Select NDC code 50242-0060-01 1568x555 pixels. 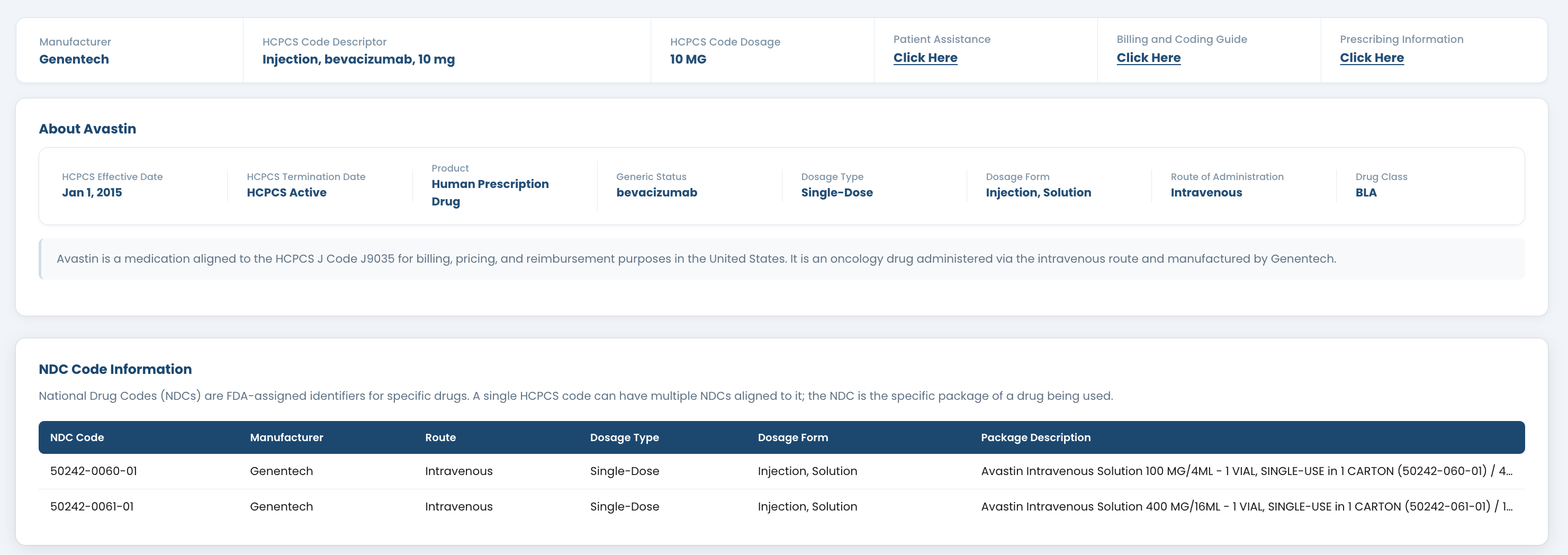pyautogui.click(x=94, y=471)
